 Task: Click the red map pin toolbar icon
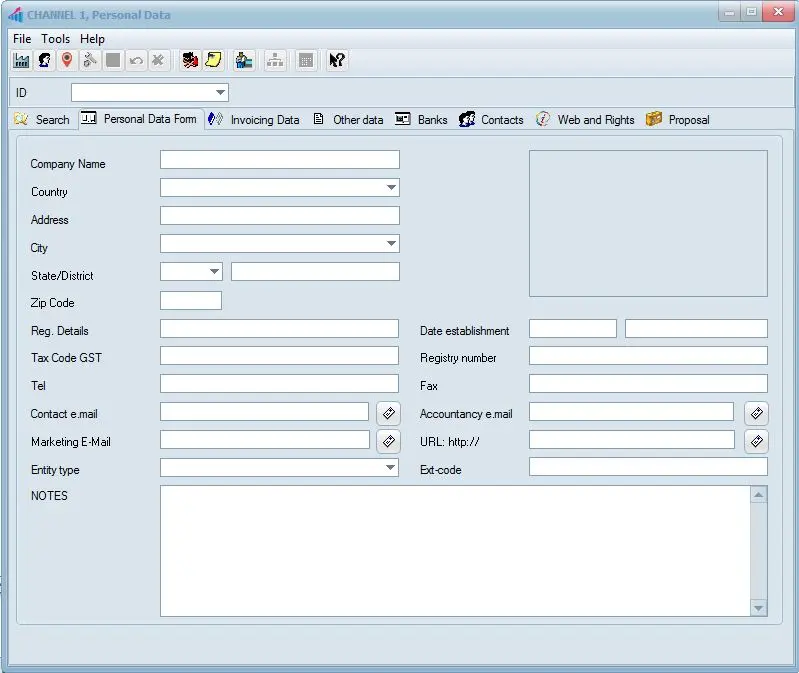tap(67, 61)
